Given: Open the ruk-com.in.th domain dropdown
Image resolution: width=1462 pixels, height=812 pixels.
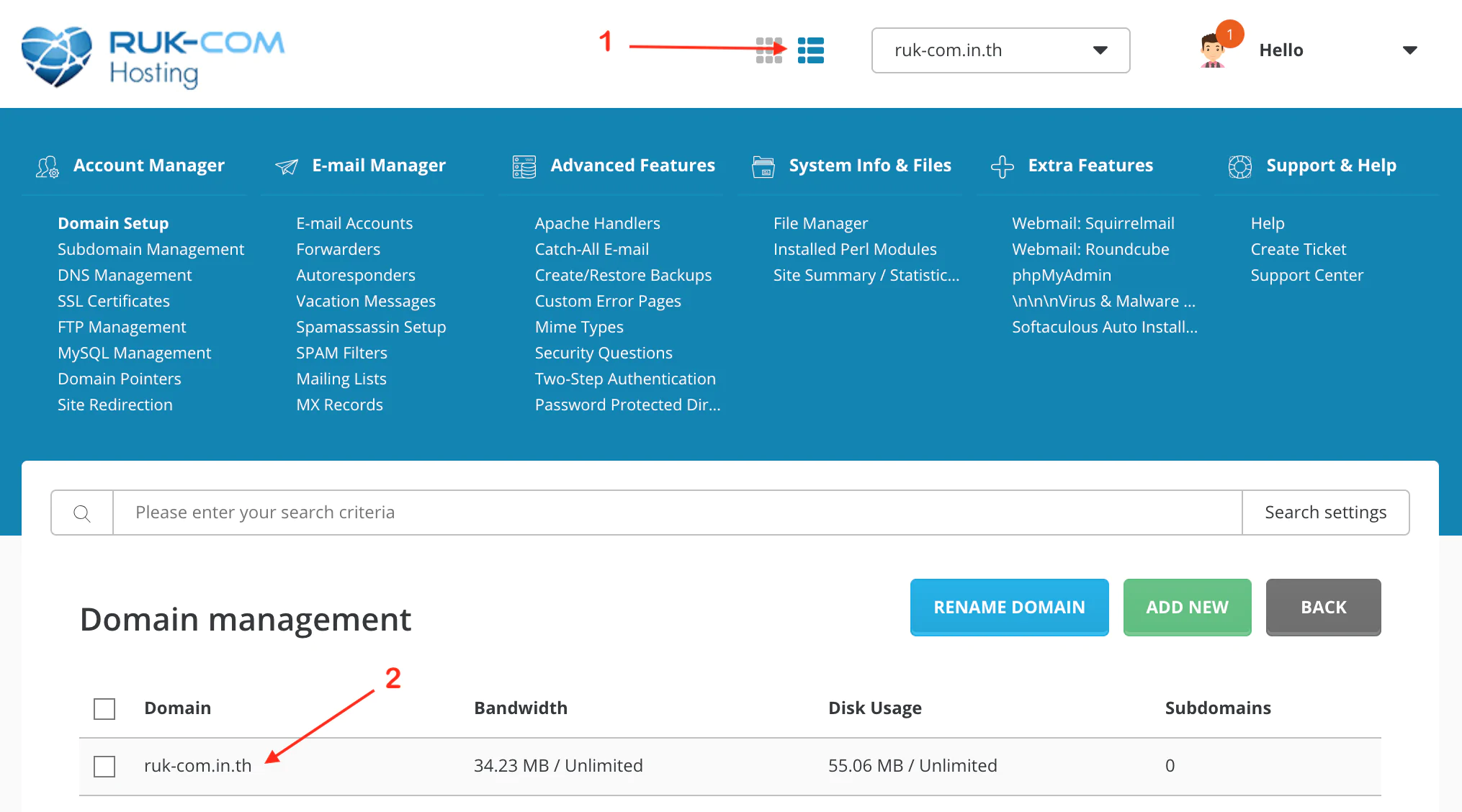Looking at the screenshot, I should [1000, 50].
